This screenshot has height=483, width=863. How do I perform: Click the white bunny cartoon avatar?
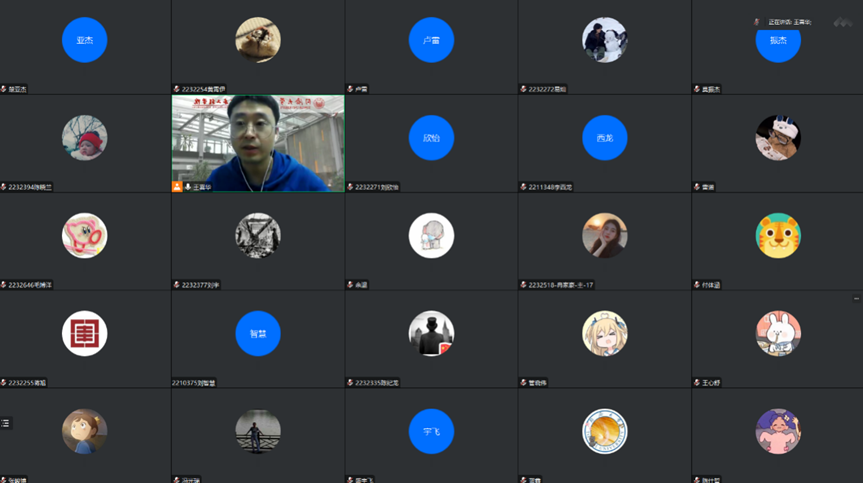pos(777,334)
